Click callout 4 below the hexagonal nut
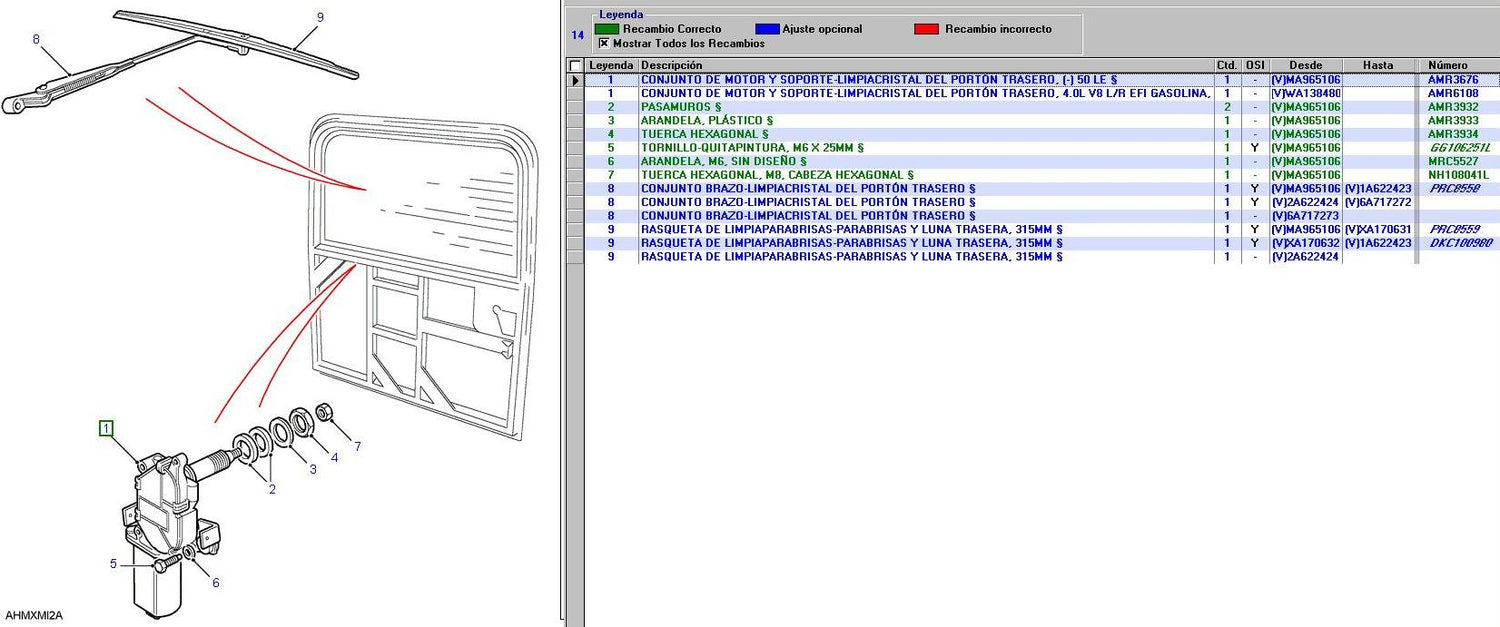Viewport: 1500px width, 627px height. pos(334,458)
